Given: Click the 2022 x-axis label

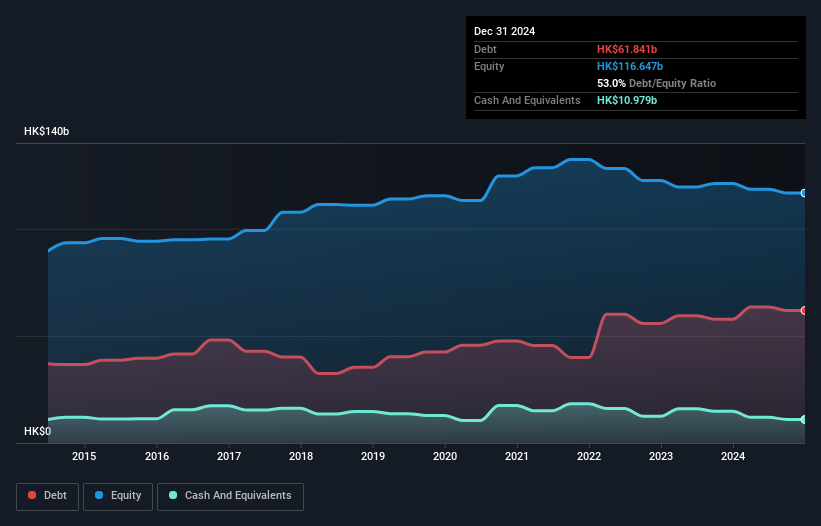Looking at the screenshot, I should pos(589,456).
